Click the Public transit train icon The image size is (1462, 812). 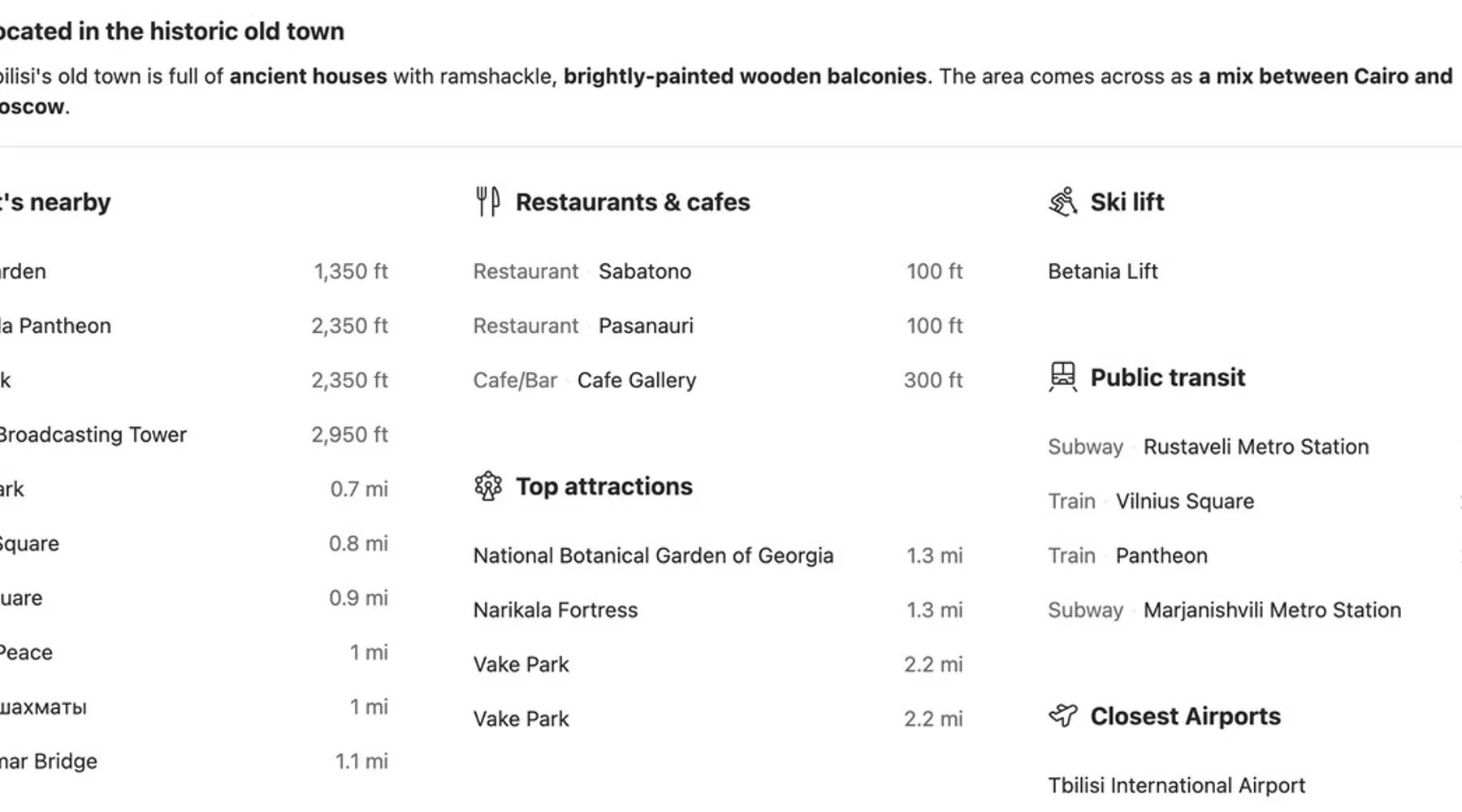click(x=1062, y=377)
